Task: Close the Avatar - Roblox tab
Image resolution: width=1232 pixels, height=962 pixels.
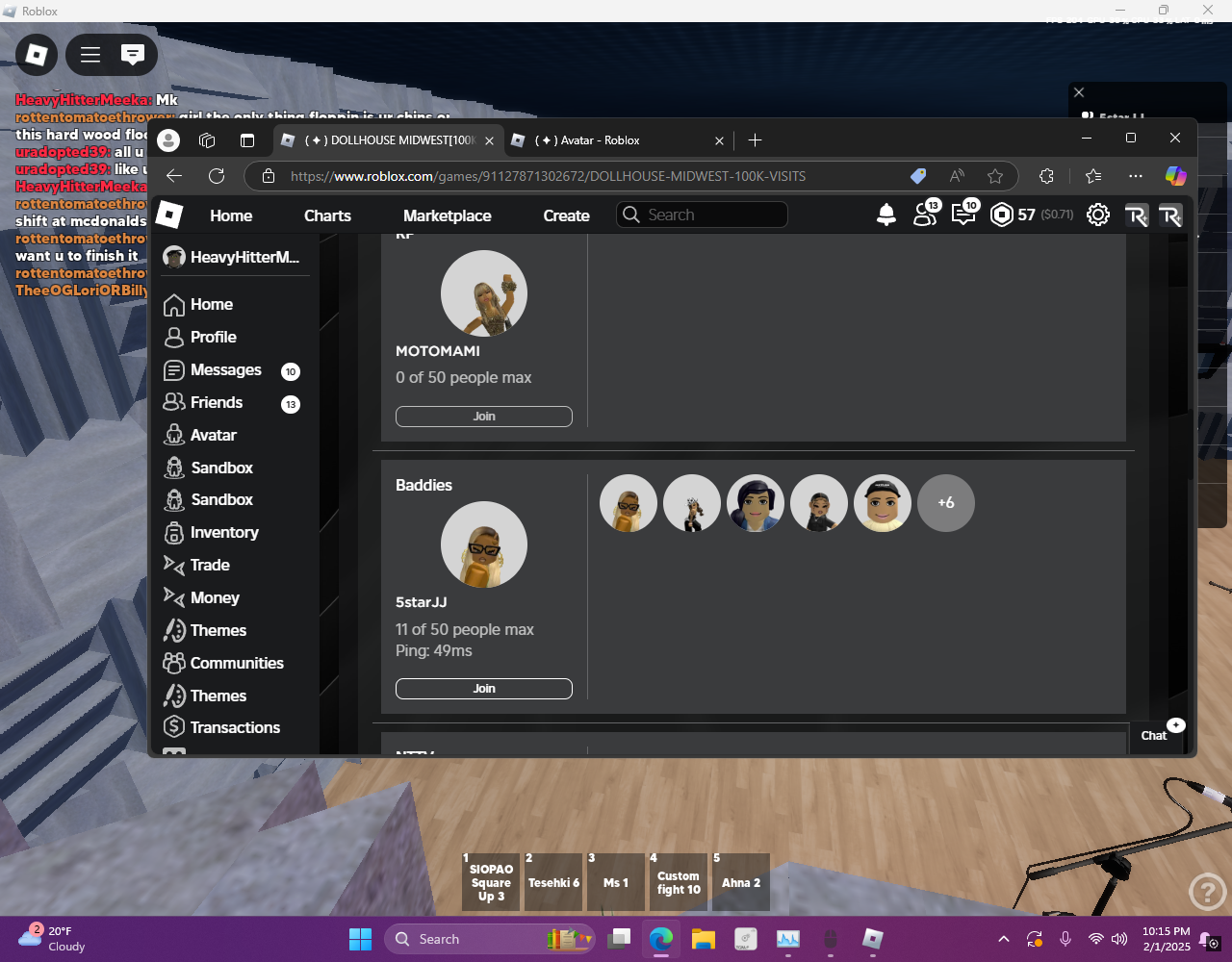Action: 719,140
